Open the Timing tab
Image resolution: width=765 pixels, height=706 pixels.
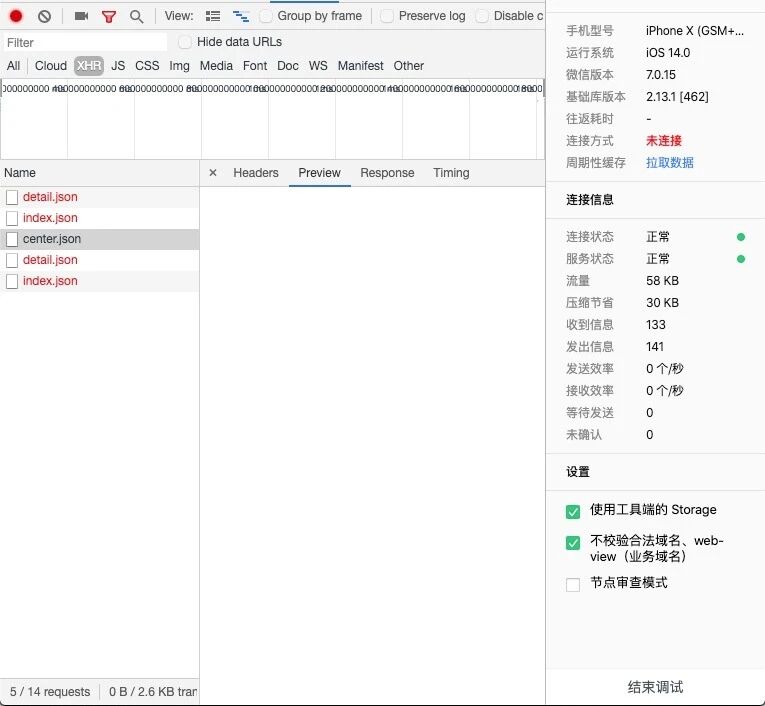pos(451,173)
